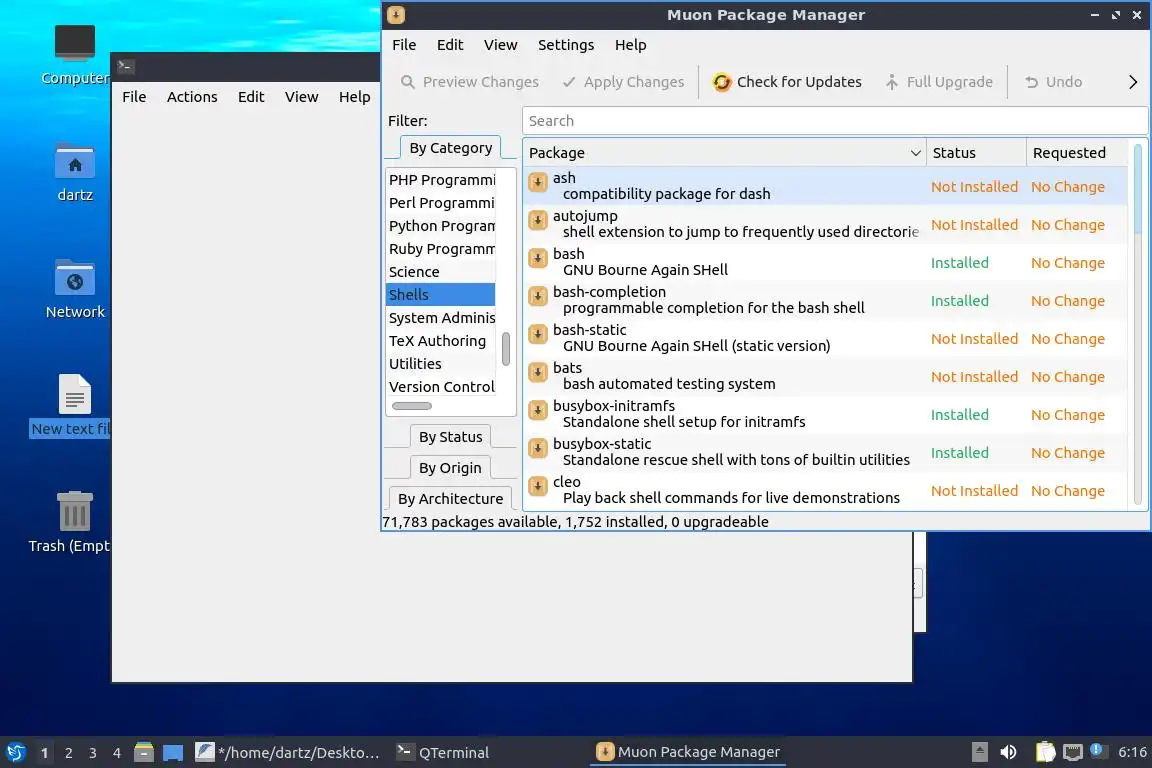Switch to workspace 3
Viewport: 1152px width, 768px height.
pos(93,753)
